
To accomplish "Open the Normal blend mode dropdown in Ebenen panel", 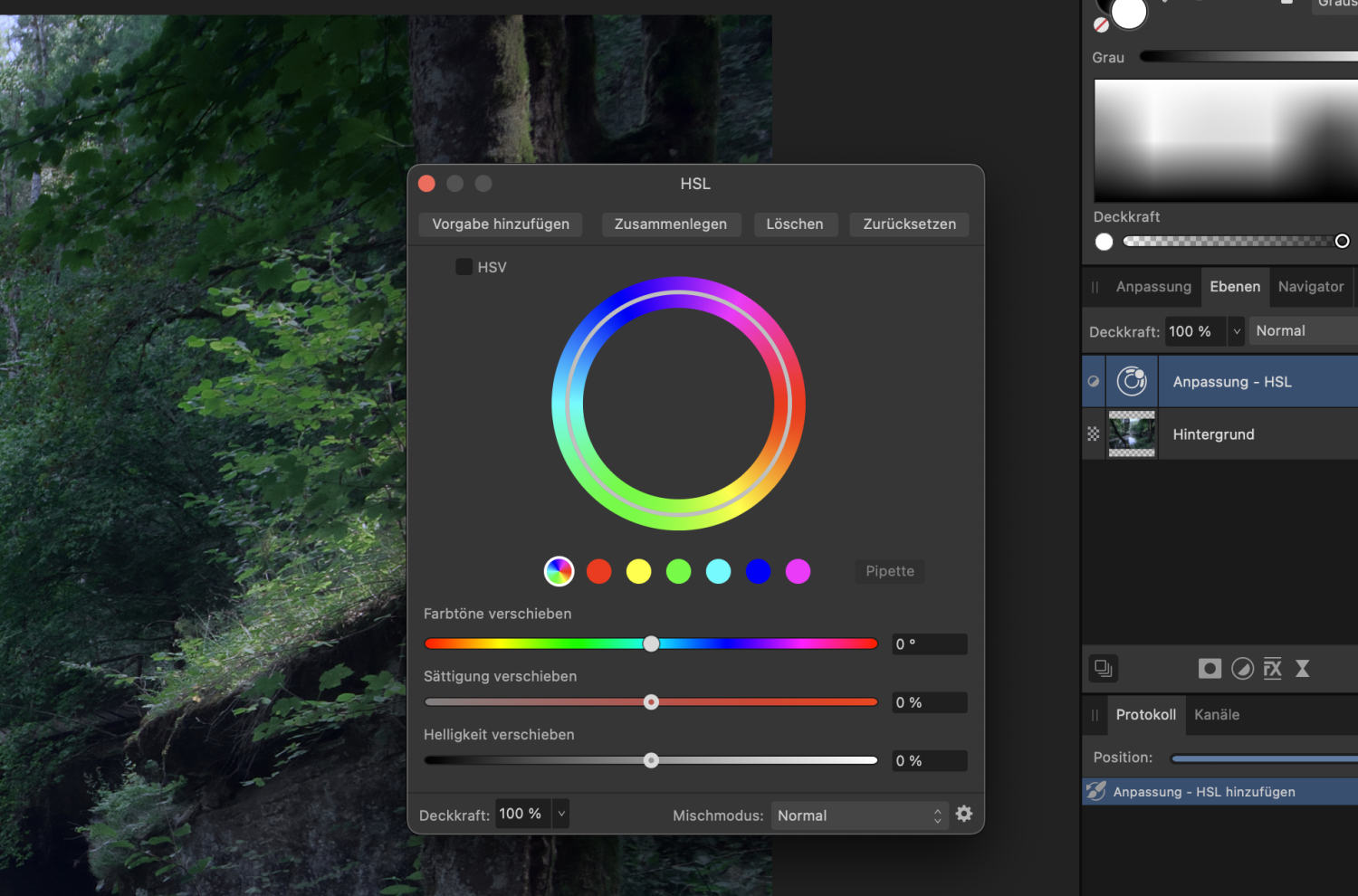I will (1302, 330).
